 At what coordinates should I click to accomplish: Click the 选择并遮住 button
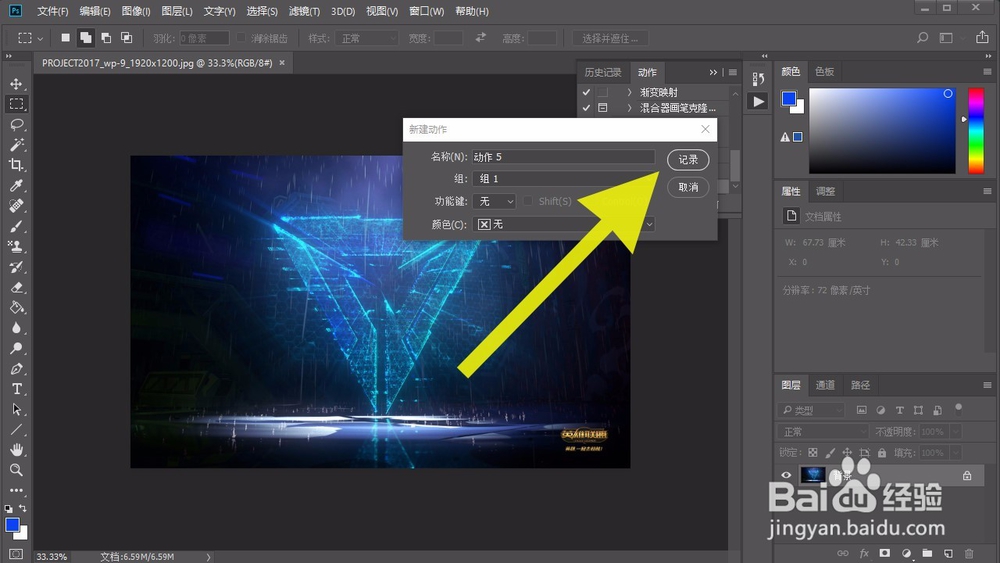pos(610,38)
